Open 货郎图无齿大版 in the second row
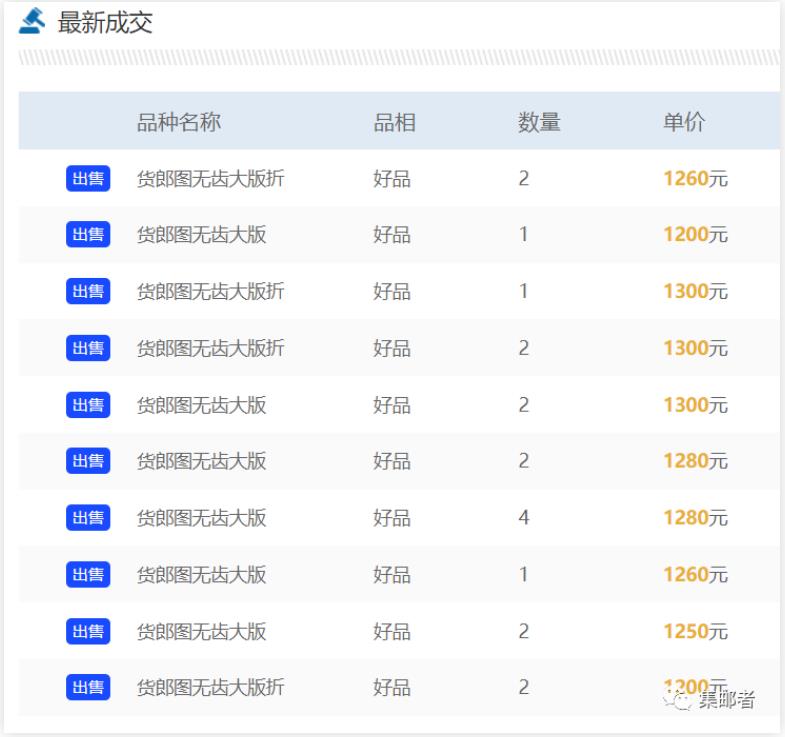Screen dimensions: 785x737 tap(201, 235)
